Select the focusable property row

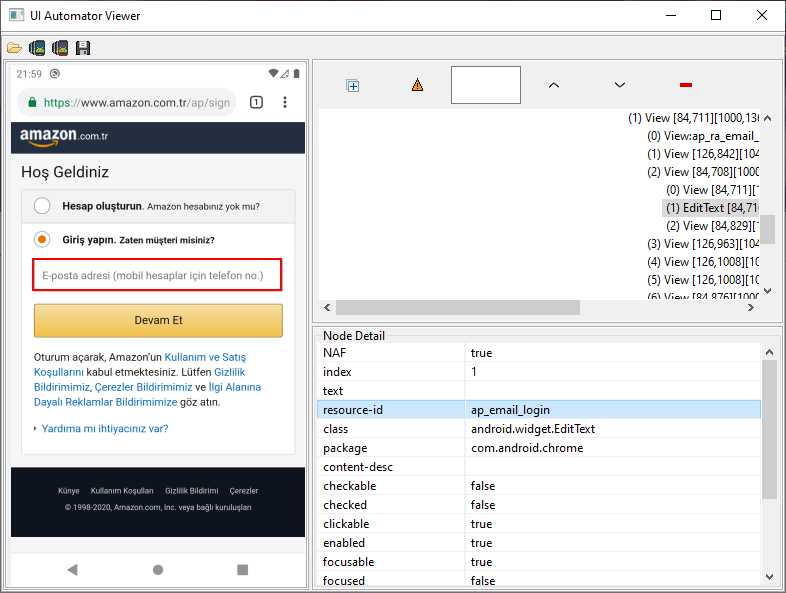pyautogui.click(x=539, y=562)
